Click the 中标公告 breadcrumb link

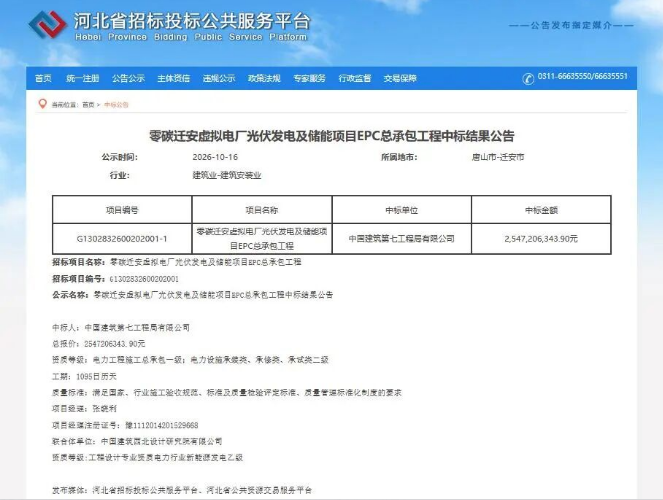click(x=116, y=105)
